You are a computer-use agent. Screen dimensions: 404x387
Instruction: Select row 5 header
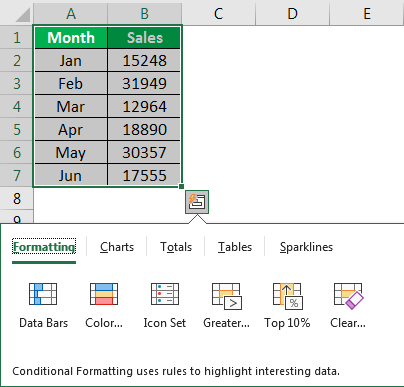click(x=17, y=129)
